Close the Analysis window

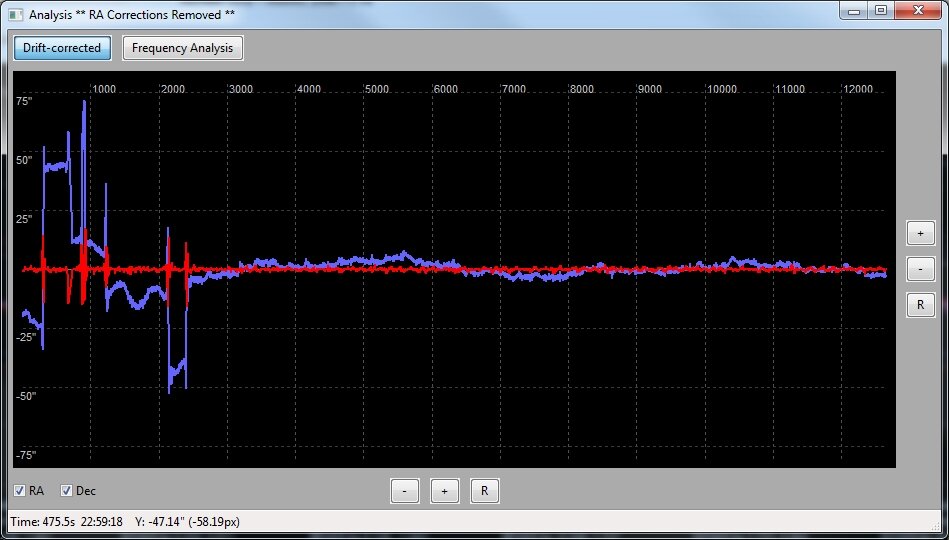pyautogui.click(x=919, y=11)
